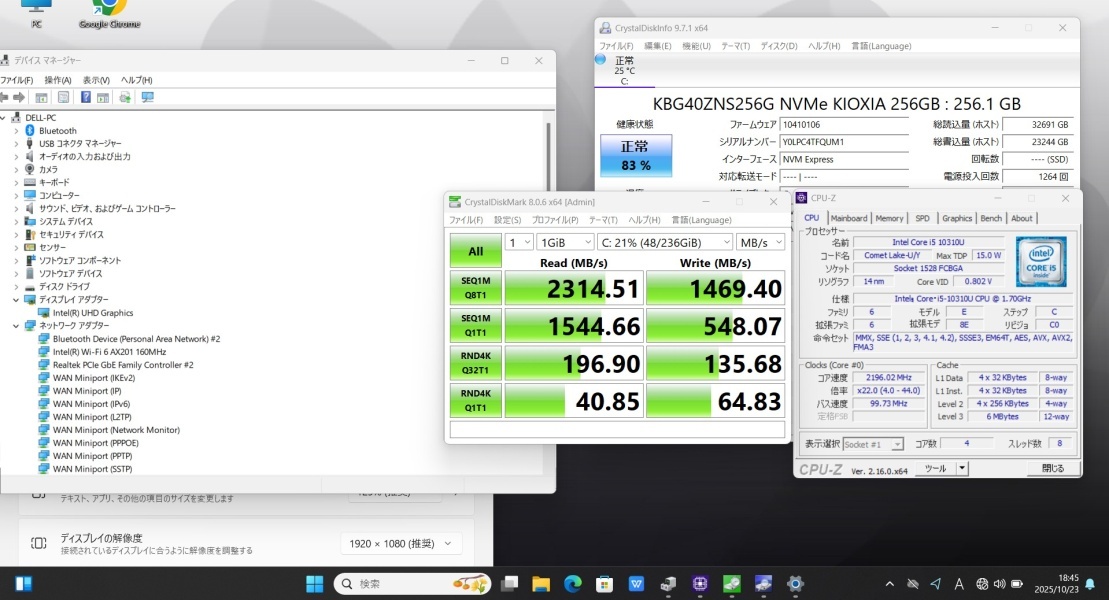Screen dimensions: 1109x600
Task: Run the All benchmark button
Action: [475, 251]
